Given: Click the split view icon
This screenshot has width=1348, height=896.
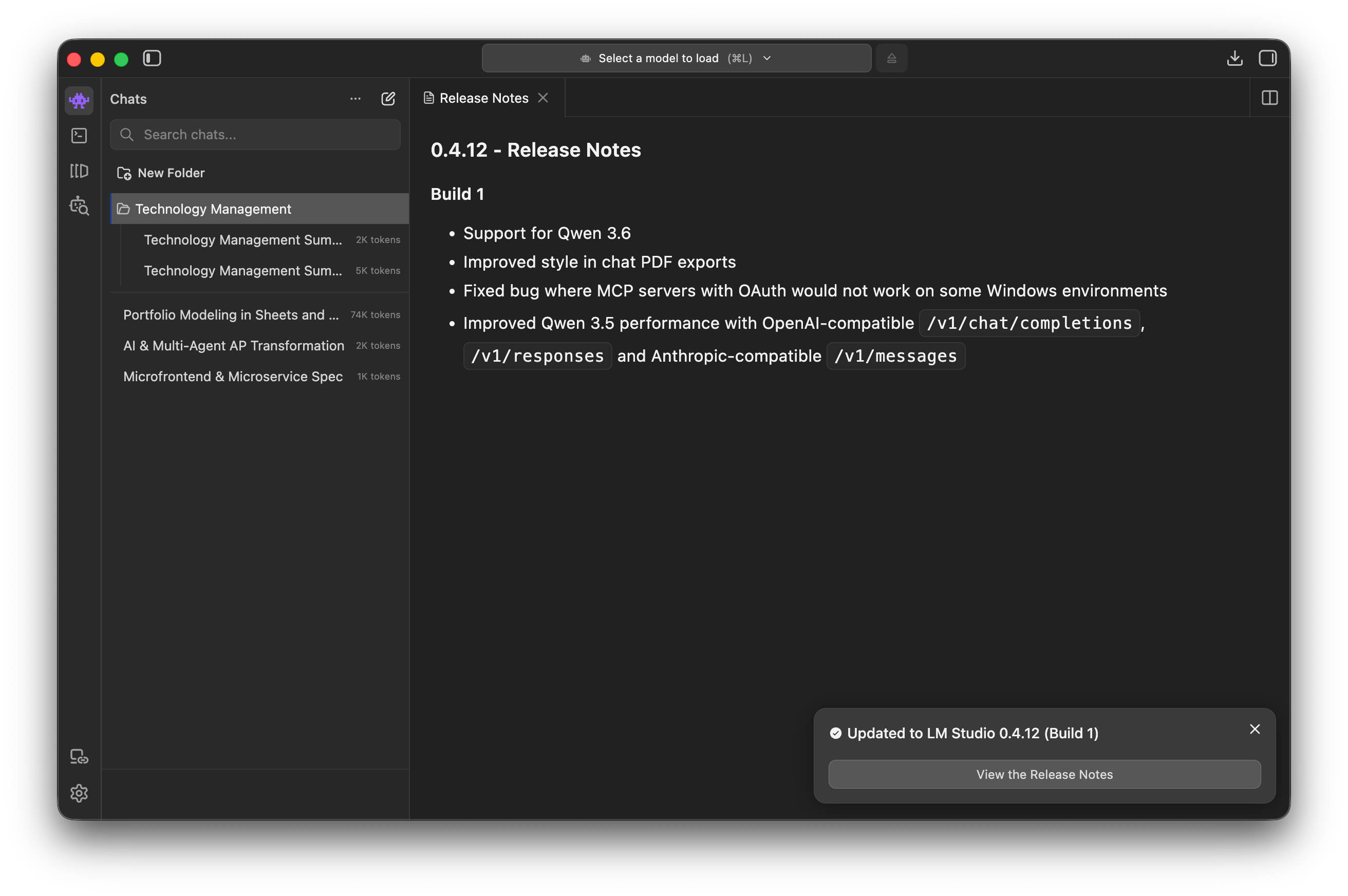Looking at the screenshot, I should pyautogui.click(x=1269, y=98).
